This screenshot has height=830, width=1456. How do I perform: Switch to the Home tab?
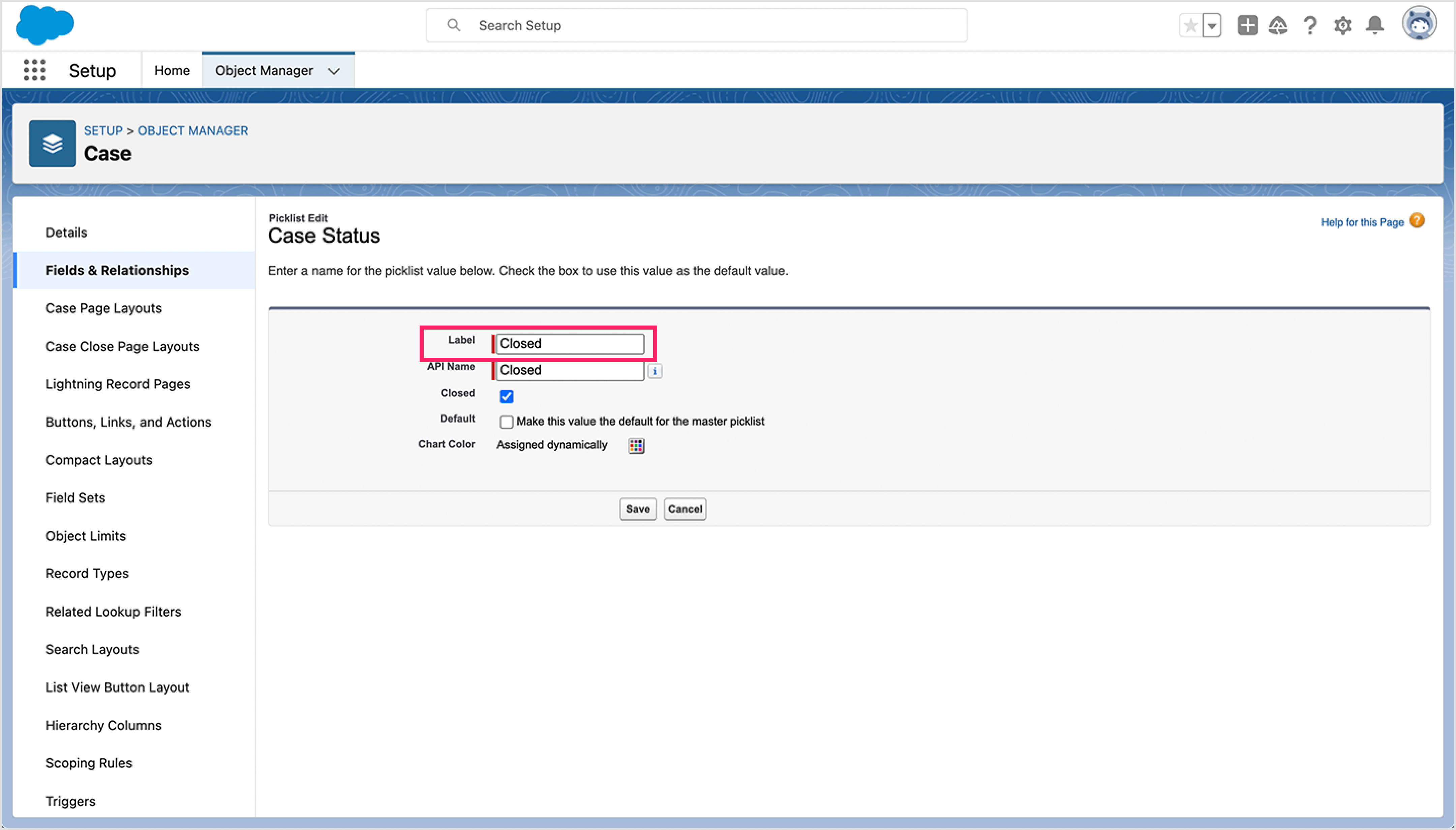pyautogui.click(x=171, y=69)
